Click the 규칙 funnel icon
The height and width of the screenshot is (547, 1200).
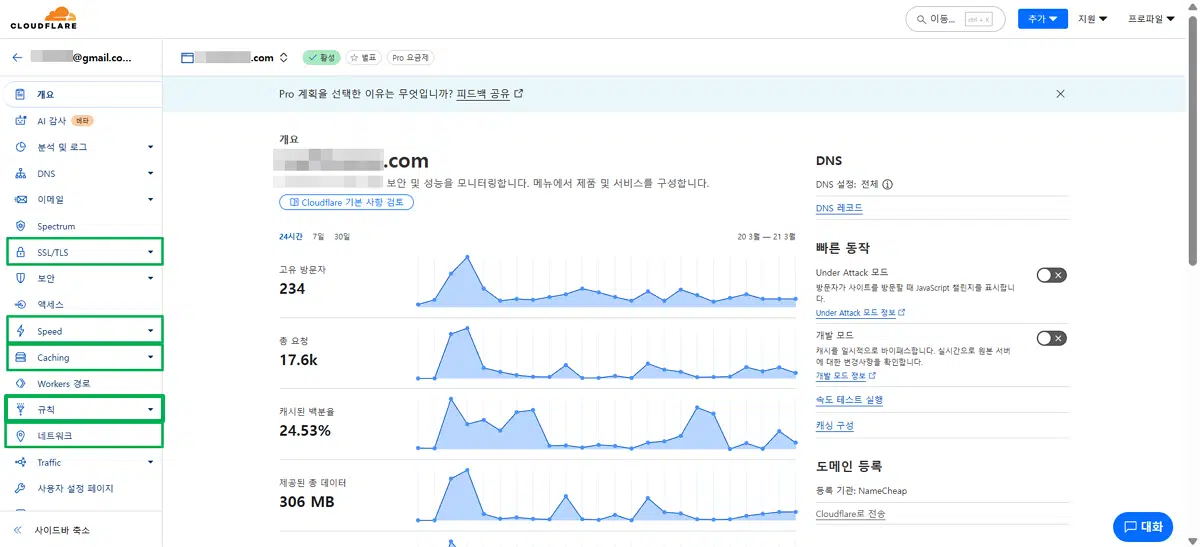point(20,410)
